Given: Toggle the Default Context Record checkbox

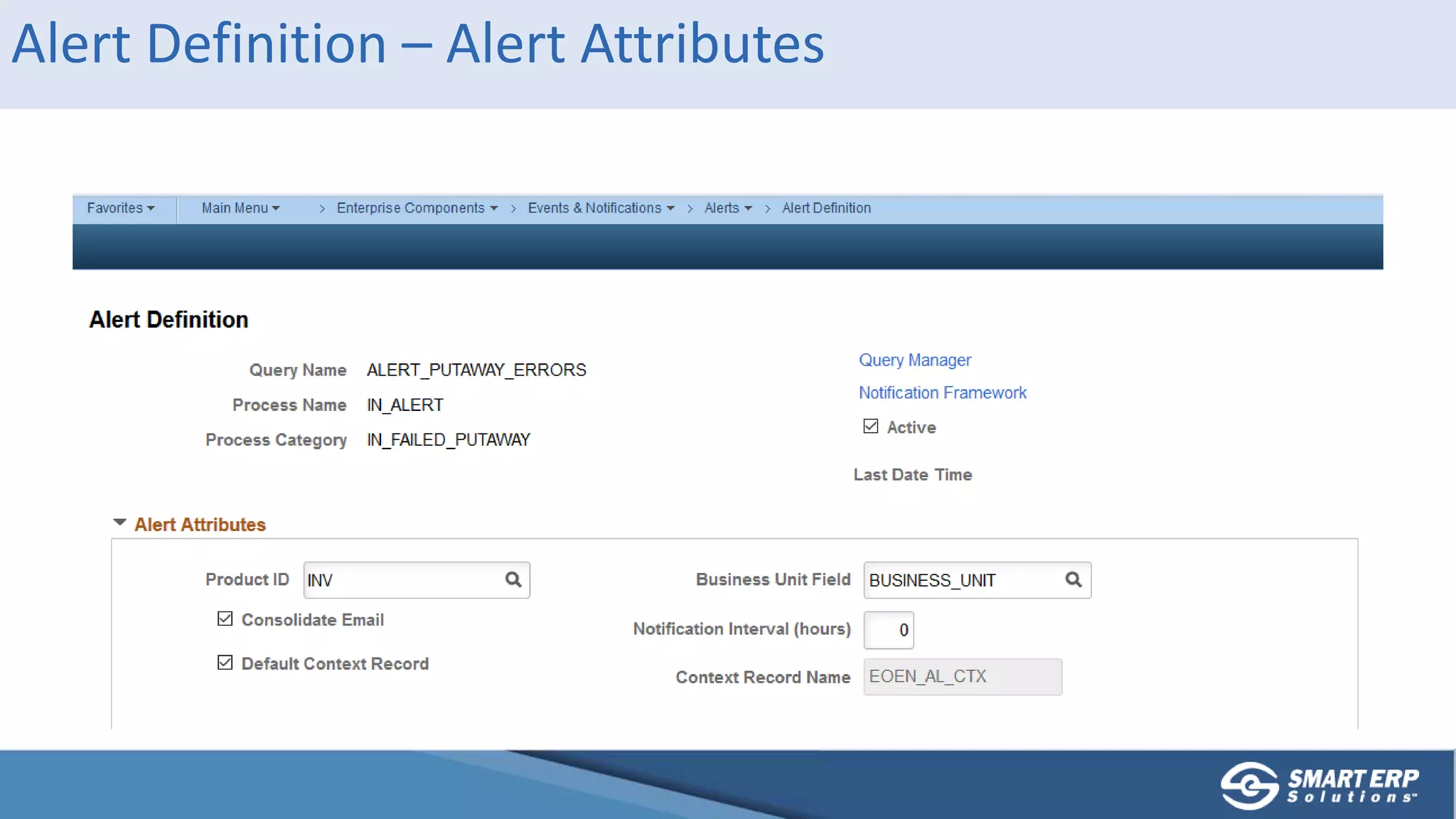Looking at the screenshot, I should click(225, 663).
